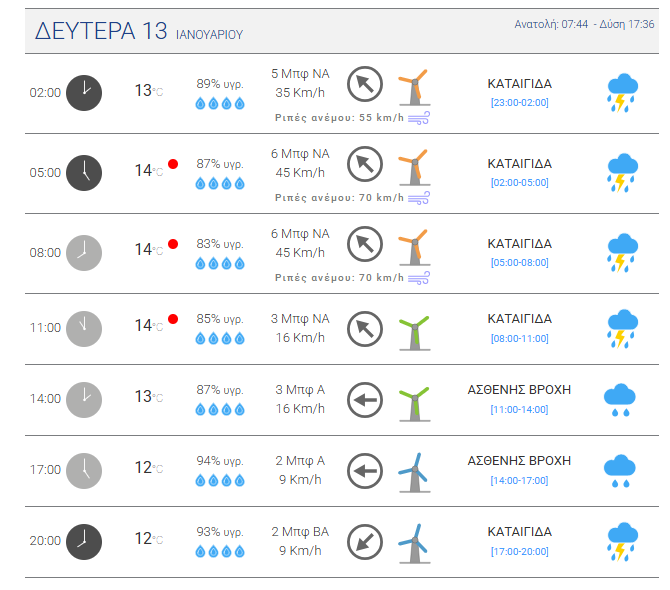Click the [23:00-02:00] time range link
This screenshot has height=590, width=670.
520,103
